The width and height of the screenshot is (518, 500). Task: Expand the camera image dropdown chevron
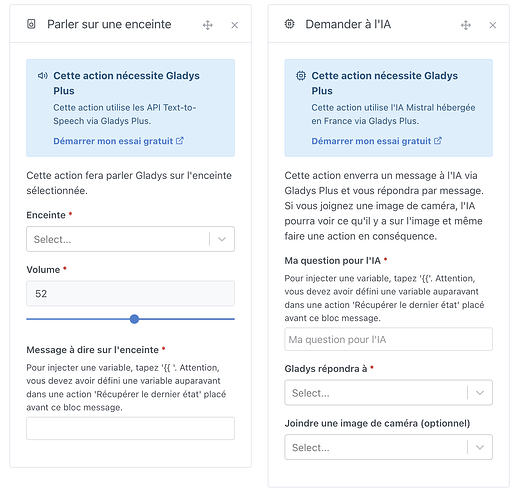pos(480,447)
